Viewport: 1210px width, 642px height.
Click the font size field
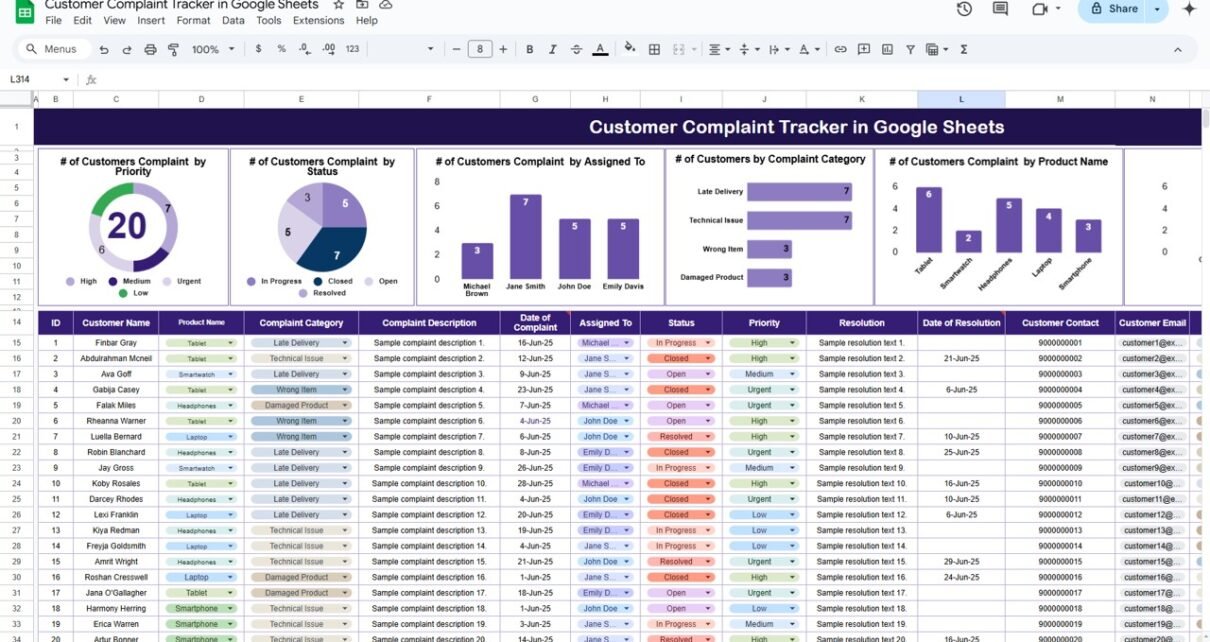[480, 49]
